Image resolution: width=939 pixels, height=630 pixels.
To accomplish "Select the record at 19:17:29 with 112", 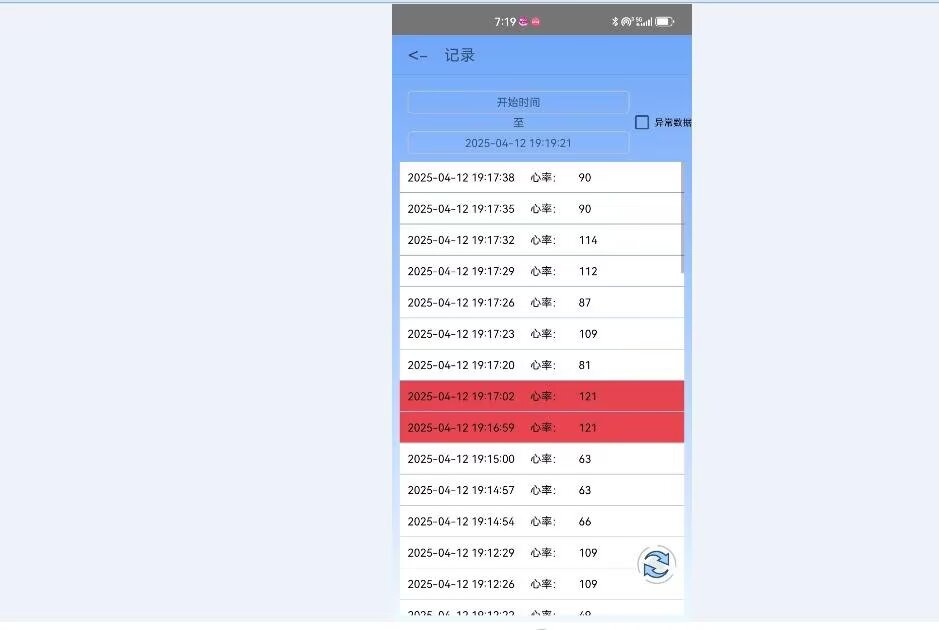I will coord(541,271).
